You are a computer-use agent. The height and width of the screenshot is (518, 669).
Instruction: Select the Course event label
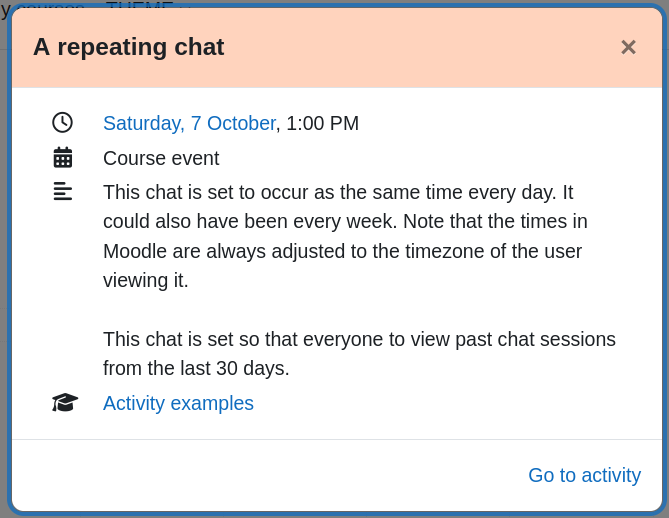(x=161, y=158)
